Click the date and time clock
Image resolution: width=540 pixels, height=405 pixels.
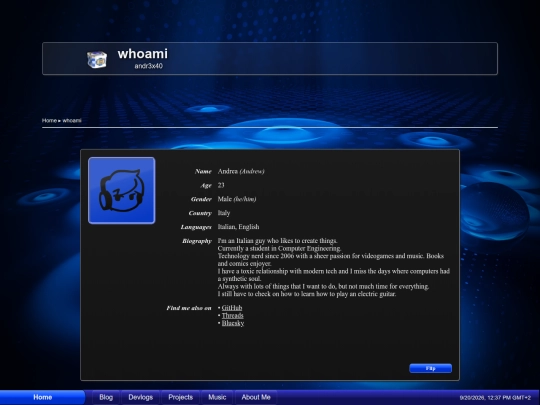click(x=495, y=398)
